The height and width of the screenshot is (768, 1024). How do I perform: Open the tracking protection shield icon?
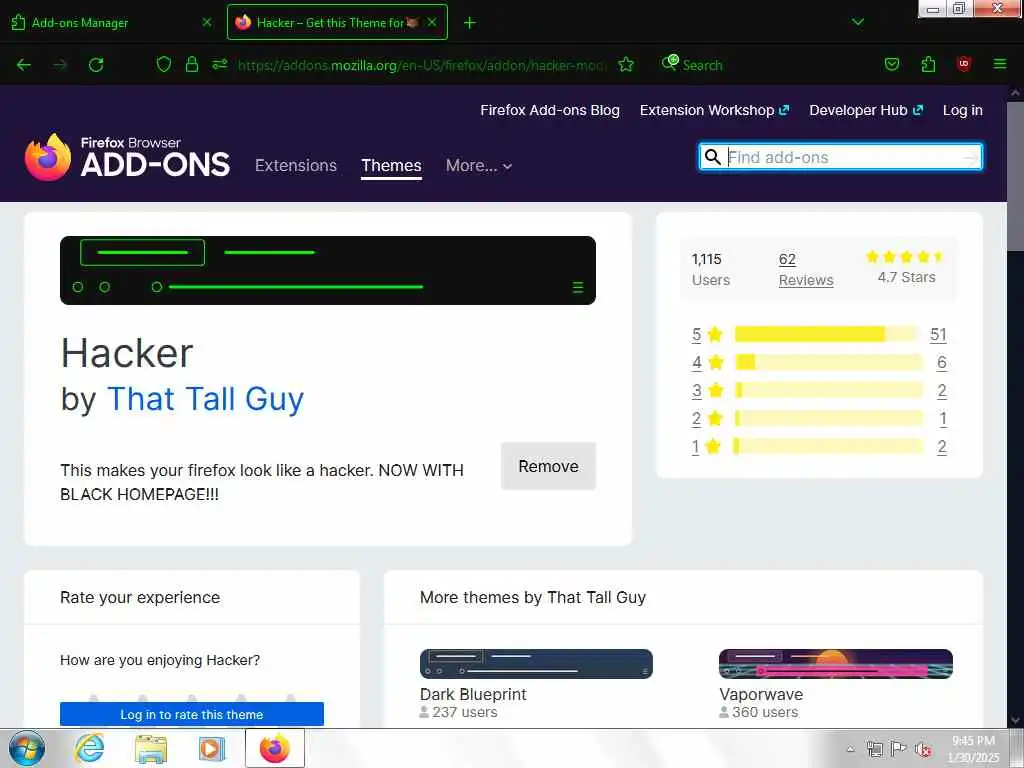(x=164, y=64)
